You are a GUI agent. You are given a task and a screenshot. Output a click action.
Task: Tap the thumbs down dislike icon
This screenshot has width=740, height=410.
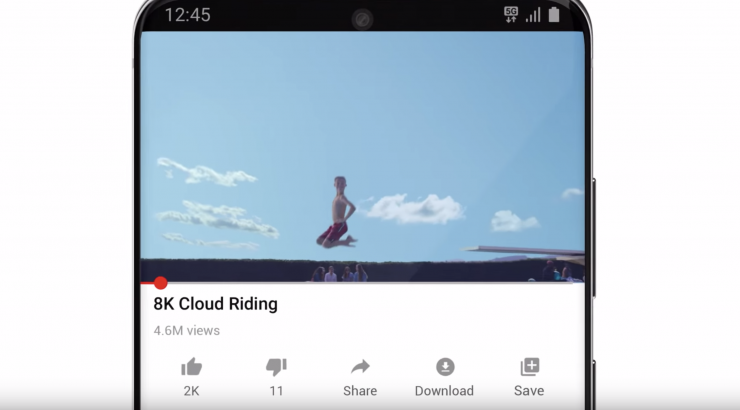click(276, 367)
